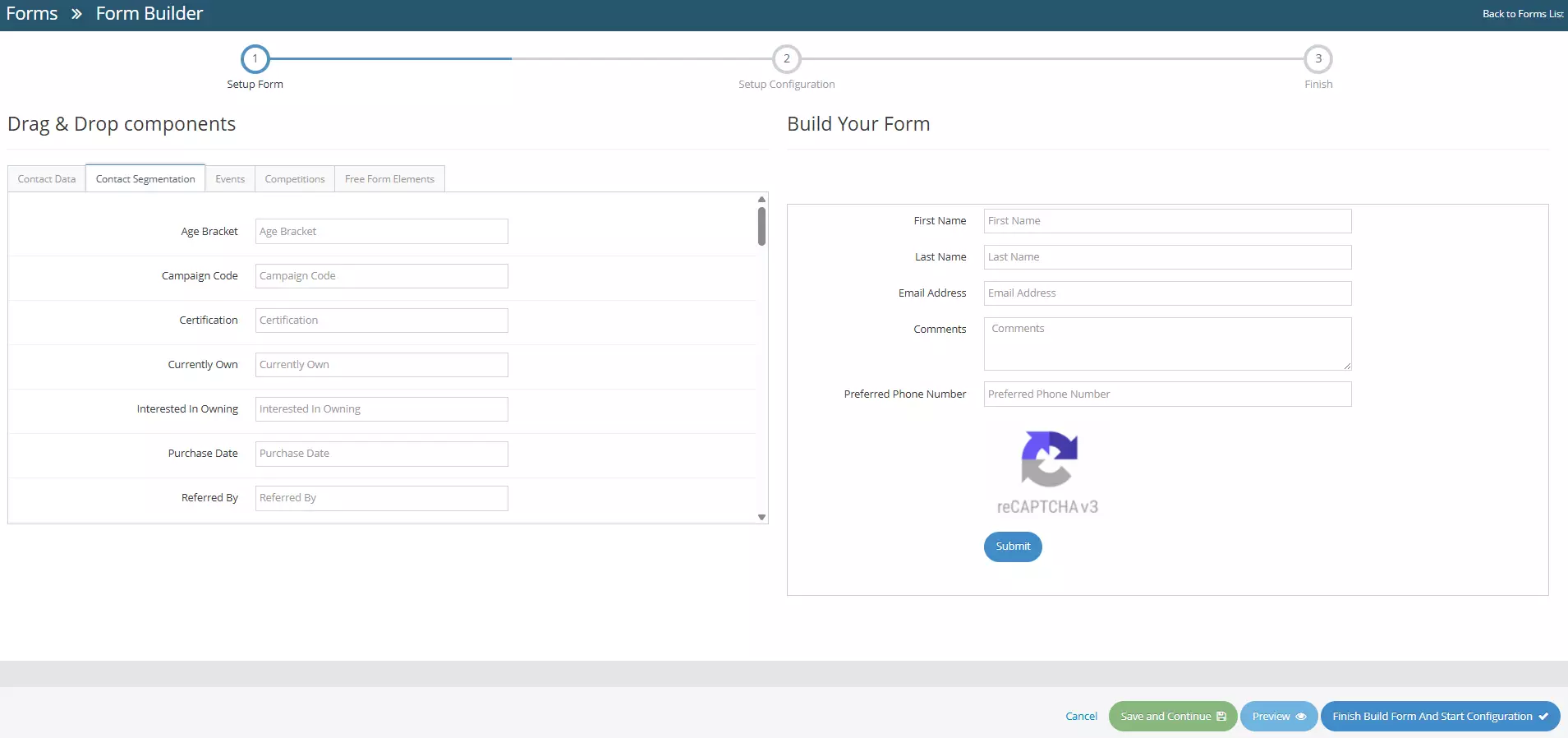Click step 2 Setup Configuration circle

coord(786,59)
